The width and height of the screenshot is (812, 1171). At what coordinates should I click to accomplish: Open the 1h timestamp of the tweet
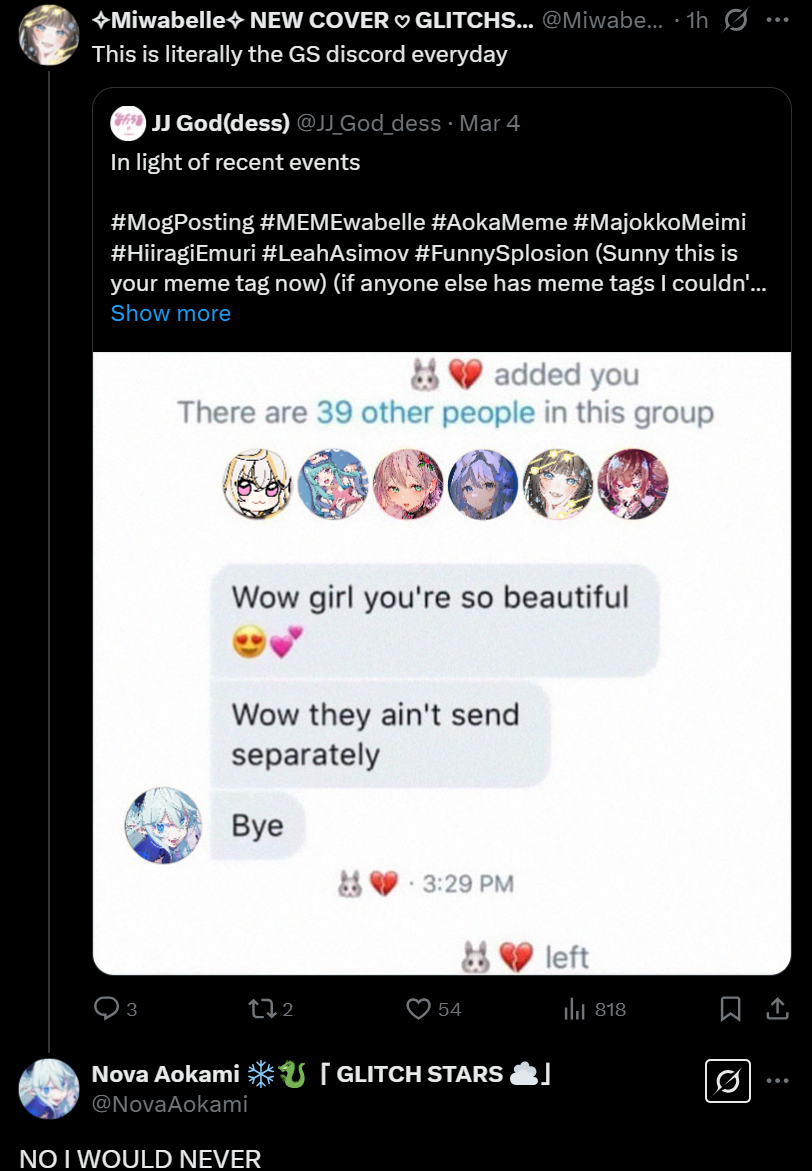[x=697, y=20]
